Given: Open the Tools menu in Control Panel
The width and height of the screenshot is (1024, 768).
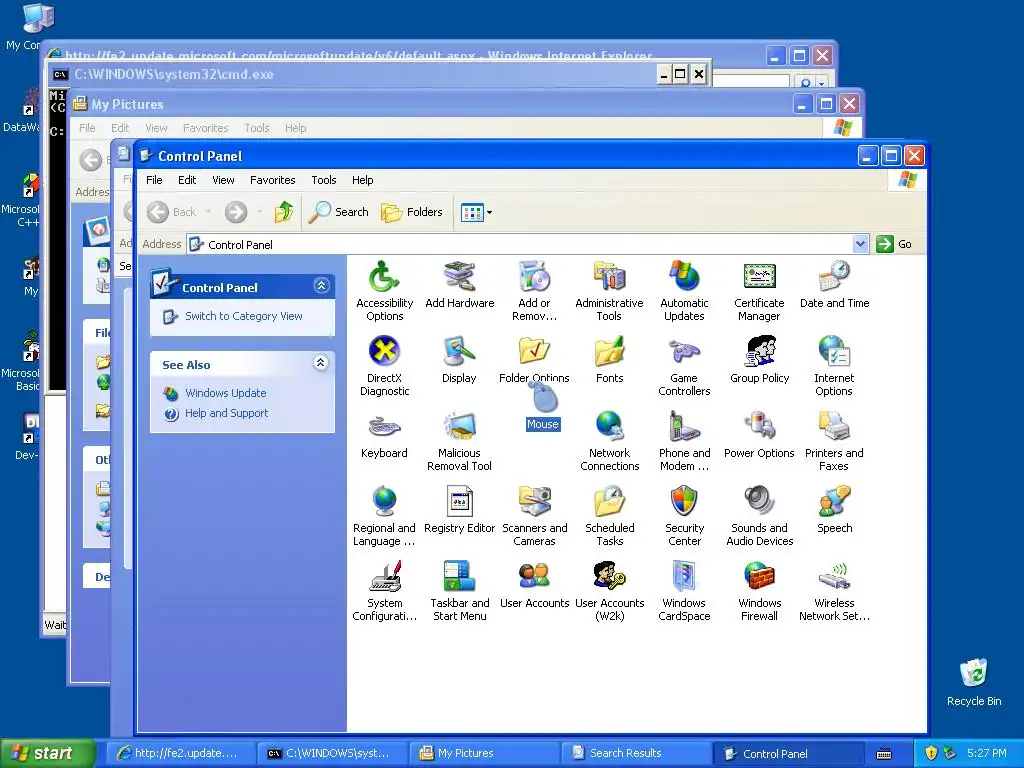Looking at the screenshot, I should point(323,180).
